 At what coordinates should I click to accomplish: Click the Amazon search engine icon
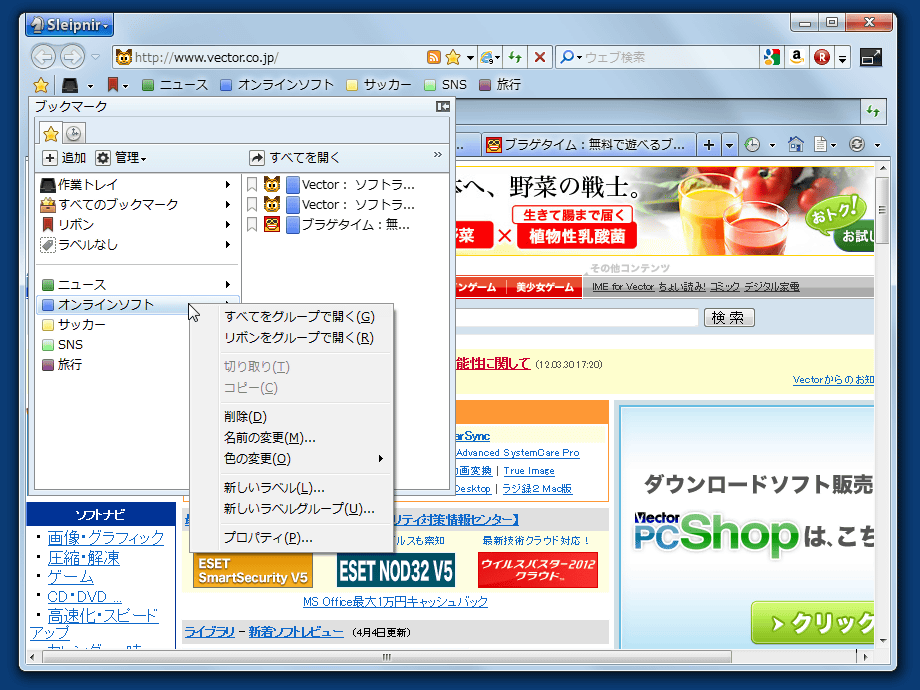pos(797,57)
